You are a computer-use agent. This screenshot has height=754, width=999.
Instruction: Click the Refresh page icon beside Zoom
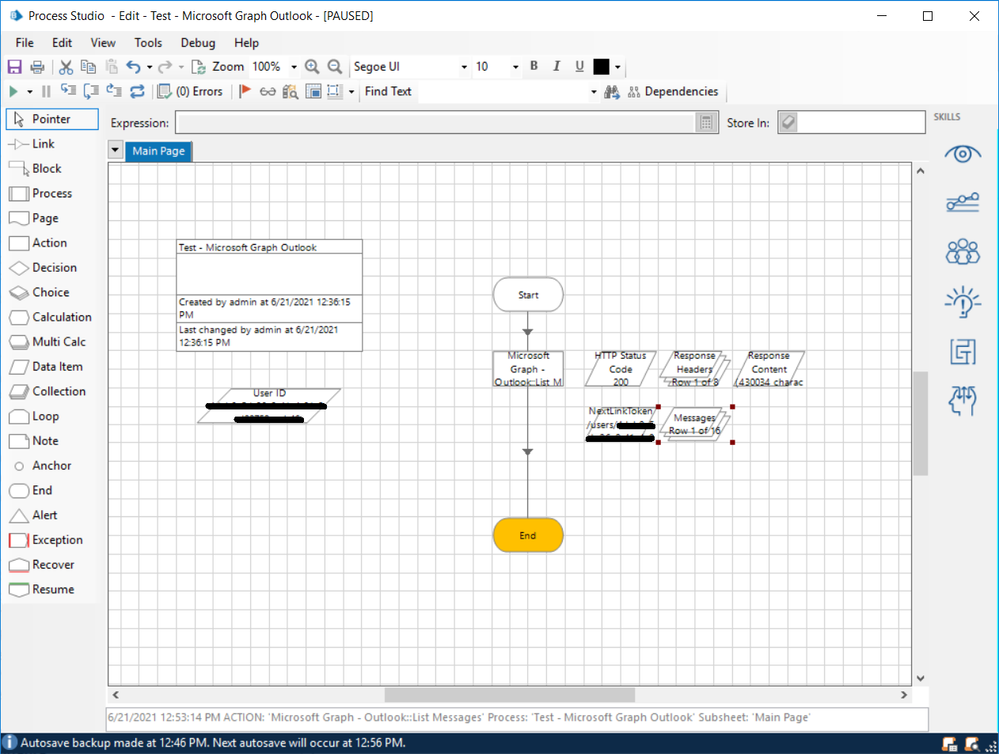click(198, 67)
